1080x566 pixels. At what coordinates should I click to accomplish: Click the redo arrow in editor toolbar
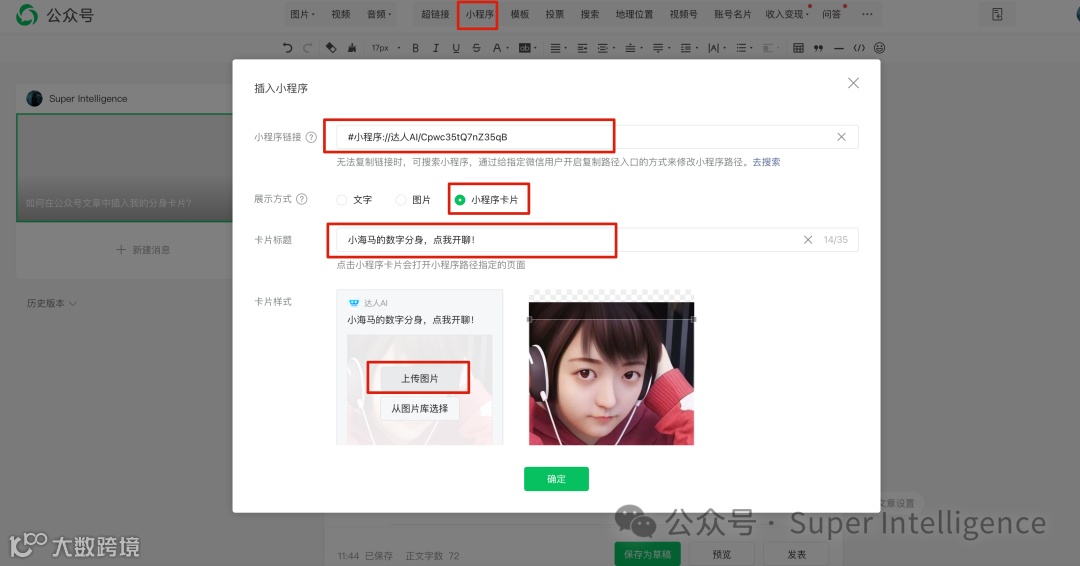(307, 48)
